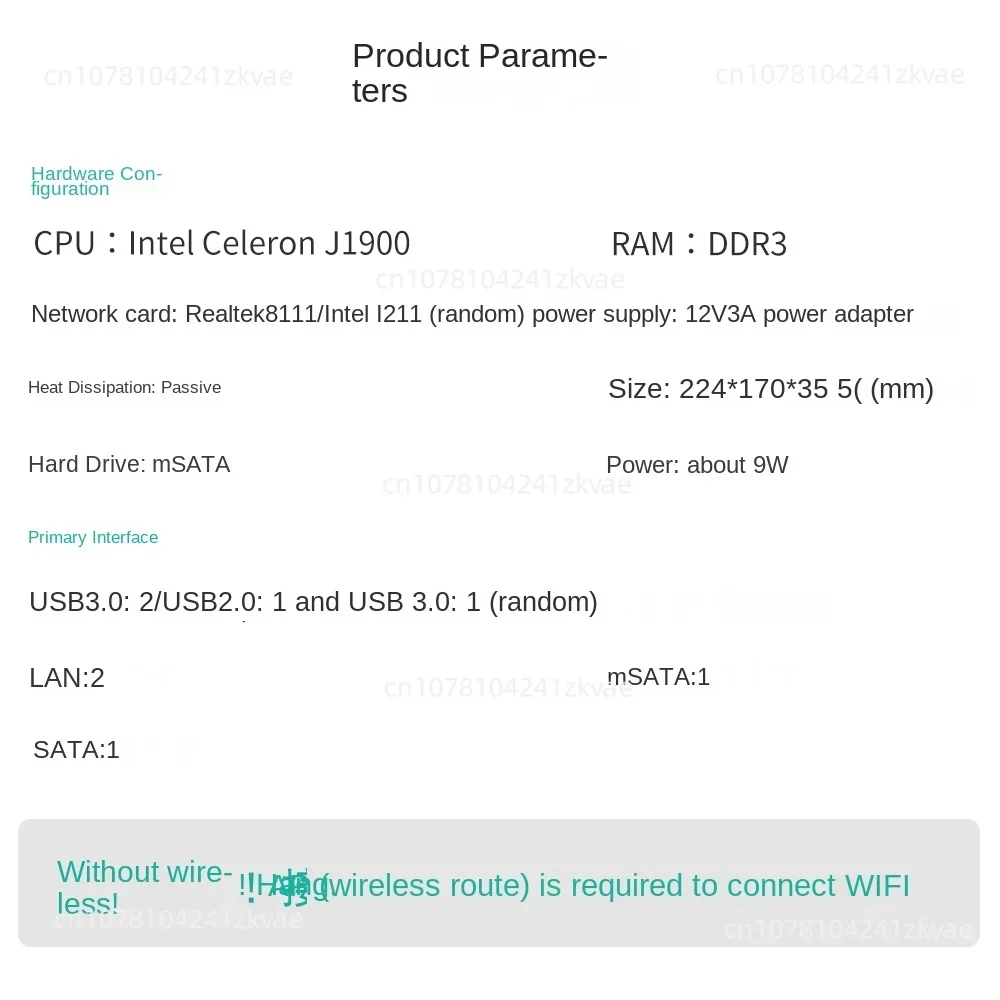The height and width of the screenshot is (1000, 1000).
Task: Click the CPU Intel Celeron J1900 text
Action: point(222,243)
